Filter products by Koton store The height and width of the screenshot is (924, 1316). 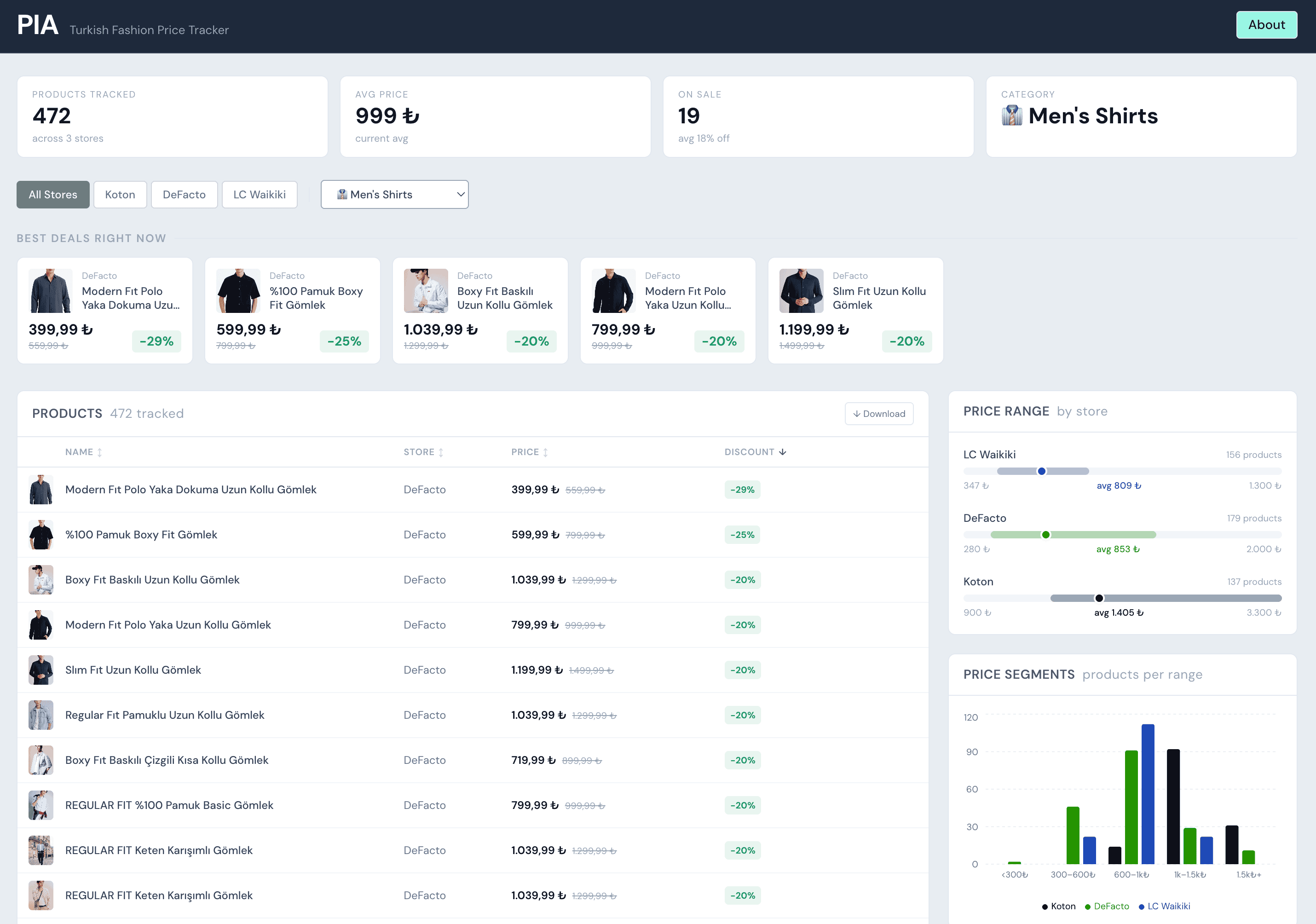click(120, 194)
